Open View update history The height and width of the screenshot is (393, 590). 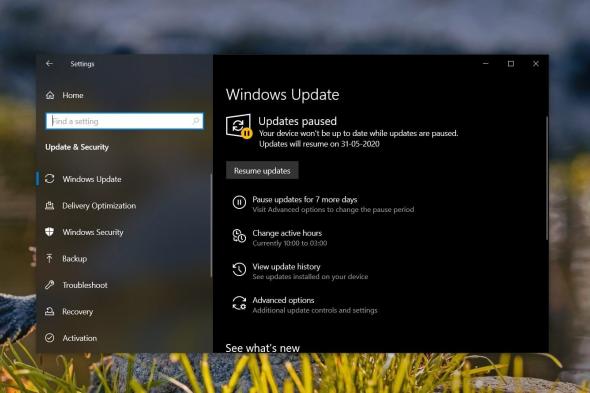point(286,267)
